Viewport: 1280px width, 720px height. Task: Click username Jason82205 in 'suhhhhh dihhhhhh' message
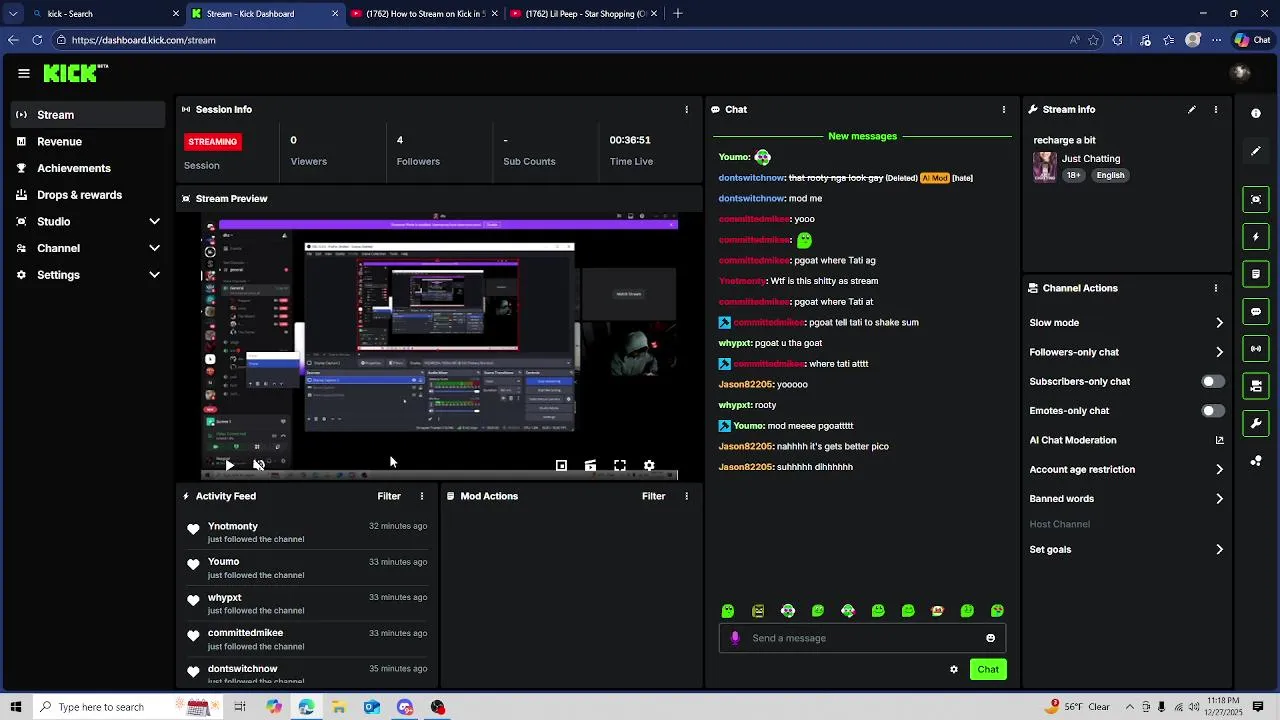[746, 467]
